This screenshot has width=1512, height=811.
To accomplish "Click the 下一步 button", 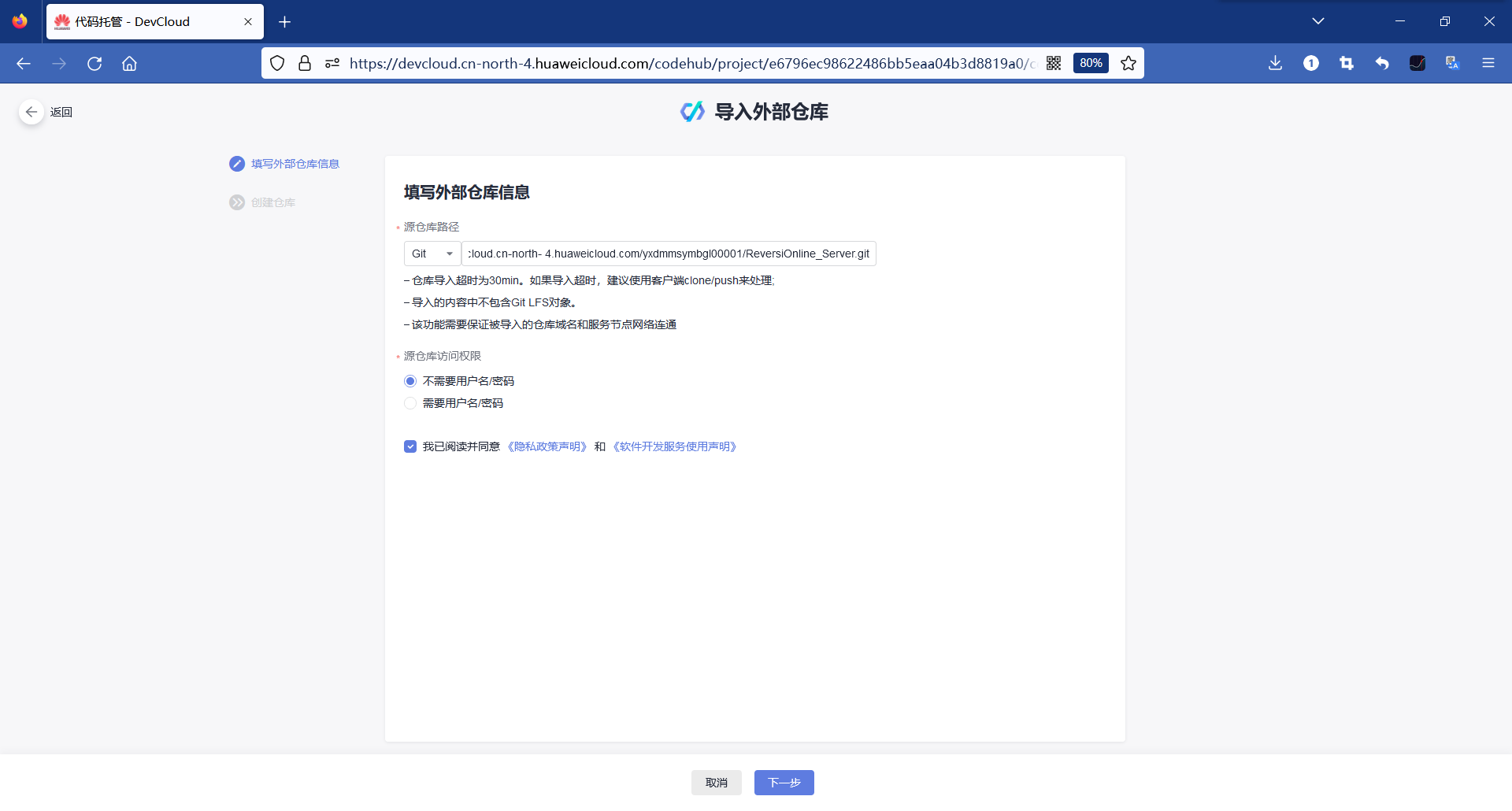I will [x=783, y=782].
